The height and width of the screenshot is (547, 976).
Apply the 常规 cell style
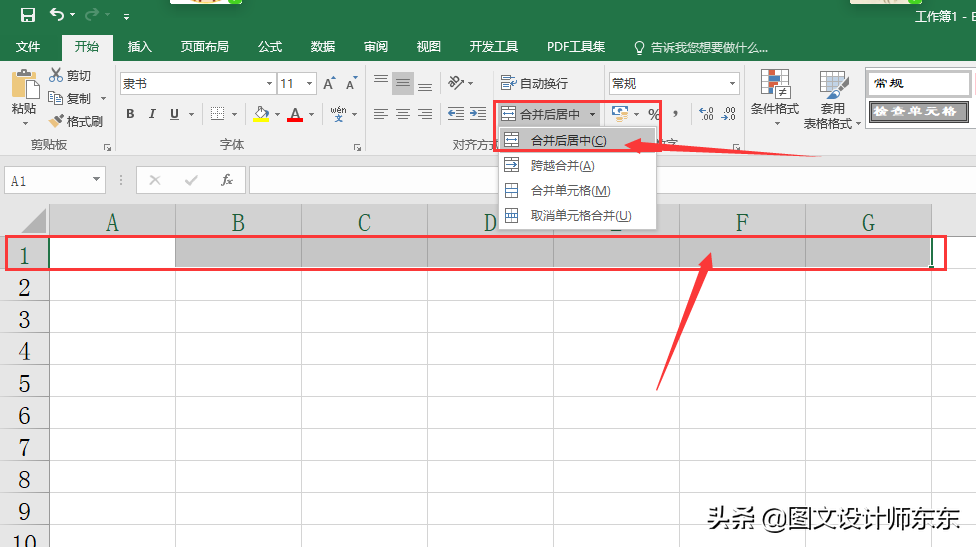coord(918,83)
